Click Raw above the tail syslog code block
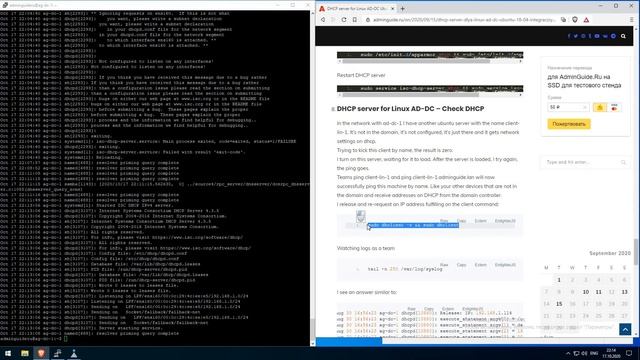This screenshot has width=640, height=360. (444, 265)
